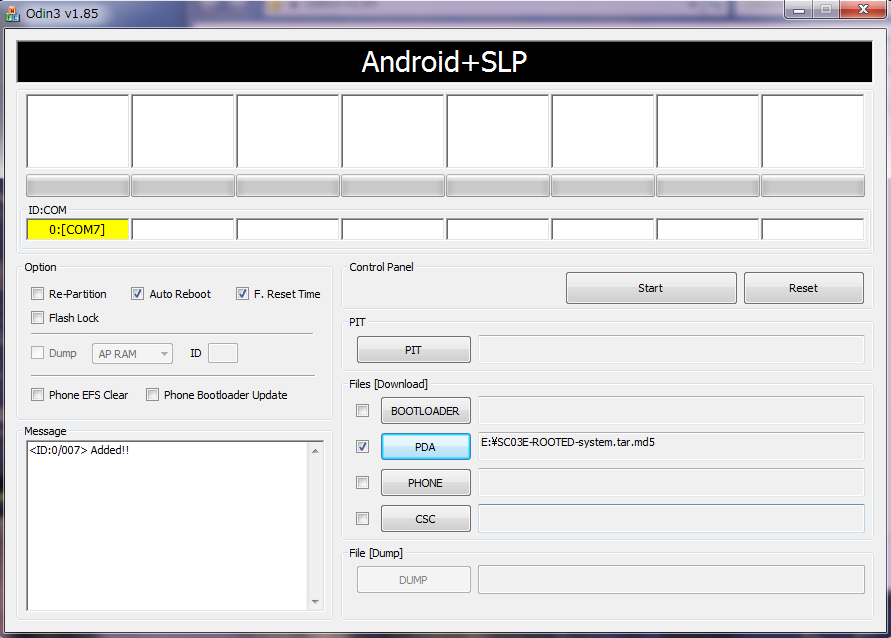Click the File [Dump] path field
The height and width of the screenshot is (638, 891).
(x=671, y=579)
